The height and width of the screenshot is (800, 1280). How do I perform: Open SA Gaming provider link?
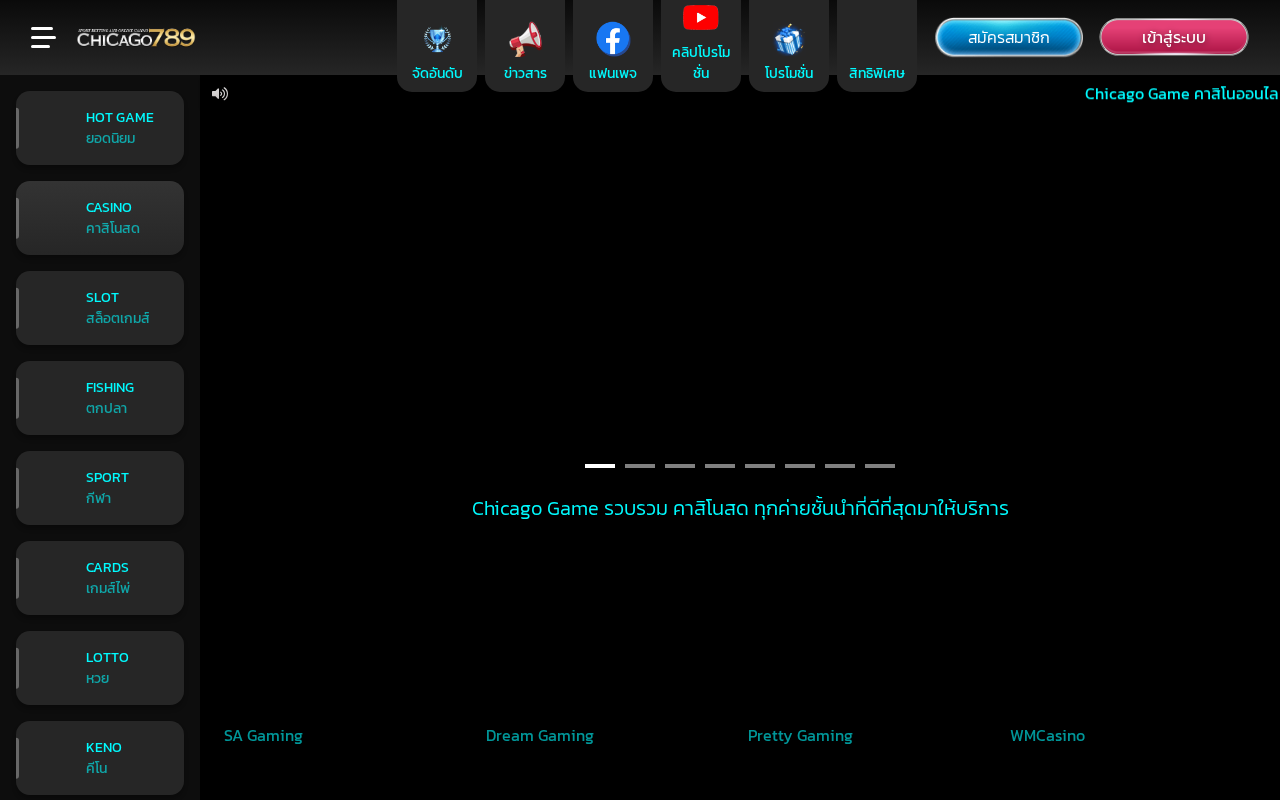point(263,736)
